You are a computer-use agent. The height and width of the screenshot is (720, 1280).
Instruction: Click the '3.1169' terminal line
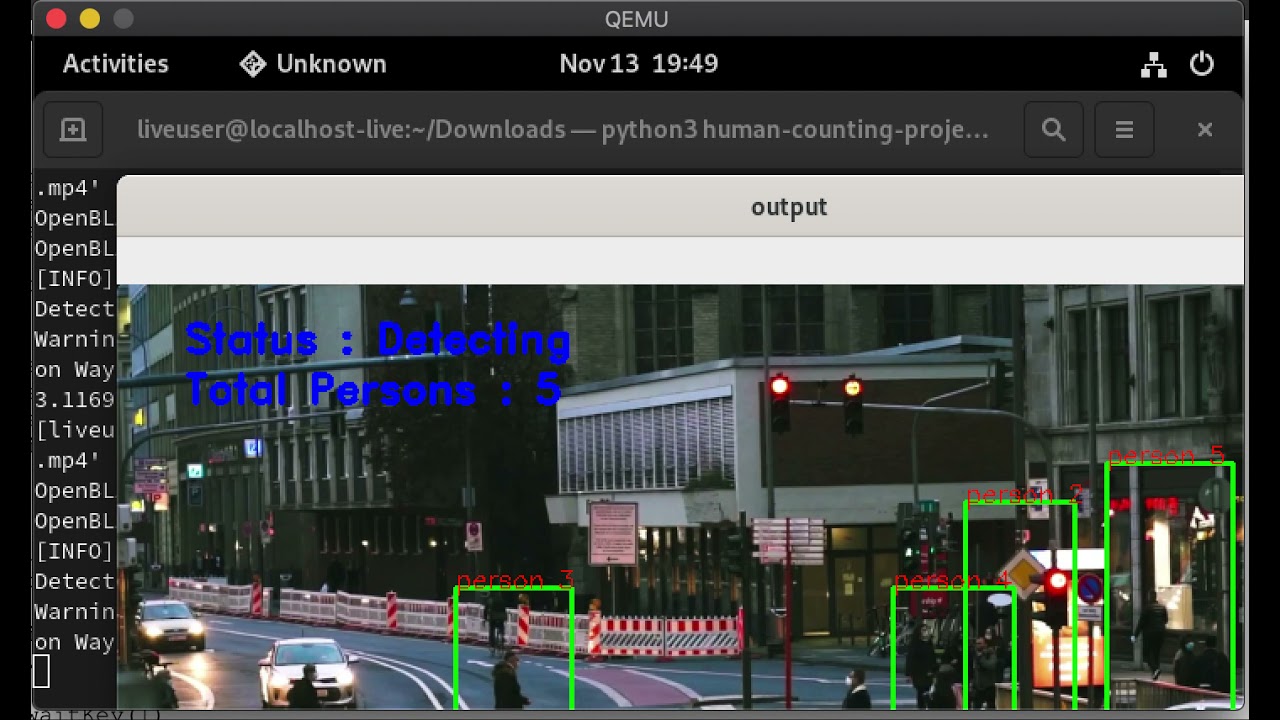[x=75, y=400]
